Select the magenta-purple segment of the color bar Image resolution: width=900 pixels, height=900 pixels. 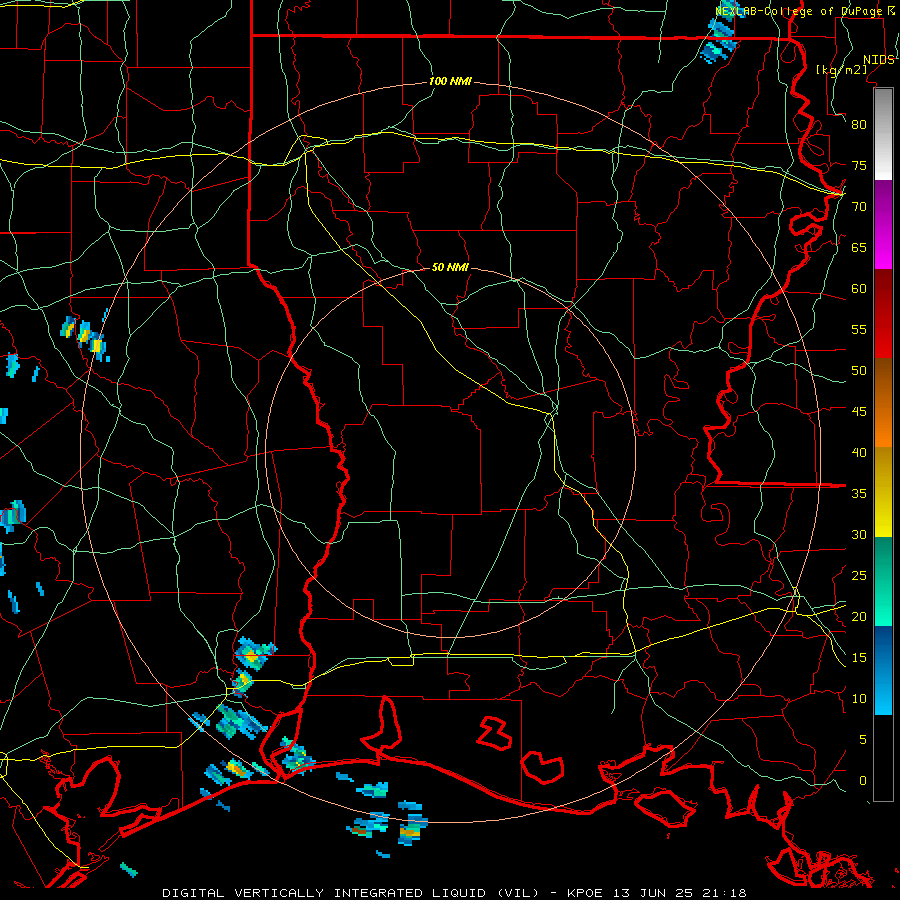point(883,225)
